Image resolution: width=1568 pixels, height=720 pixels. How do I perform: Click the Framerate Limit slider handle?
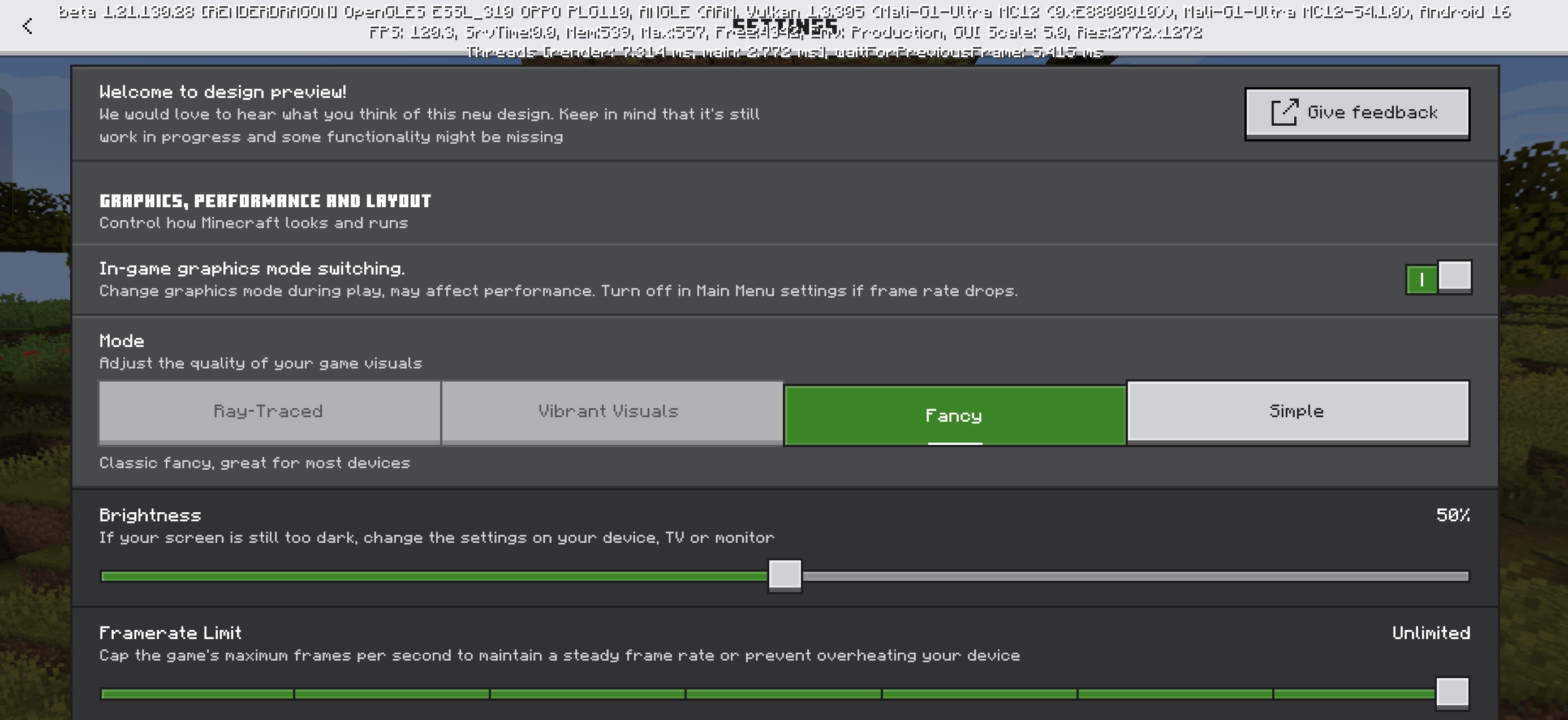coord(1453,693)
